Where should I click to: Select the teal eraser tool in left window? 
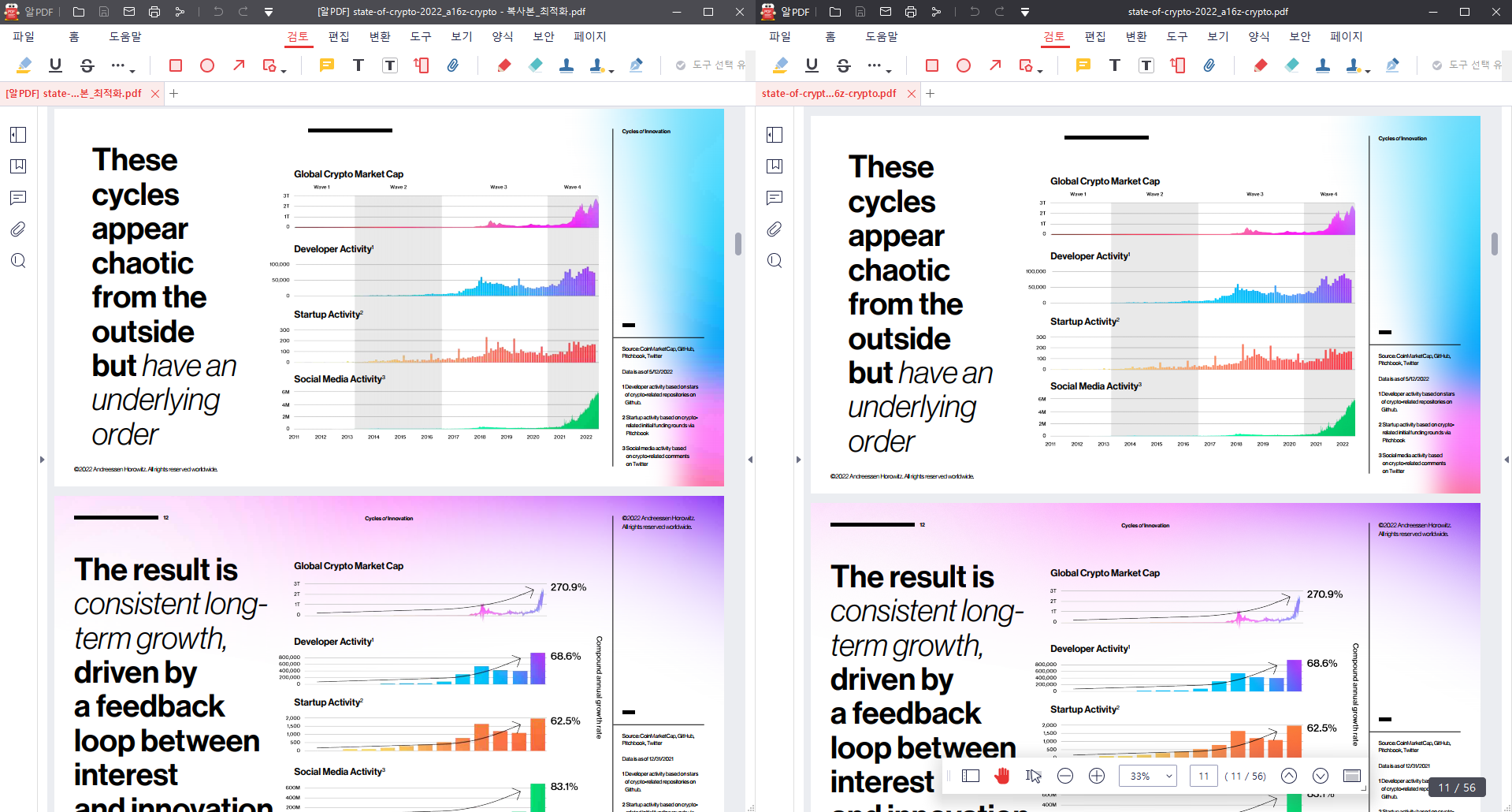tap(536, 65)
